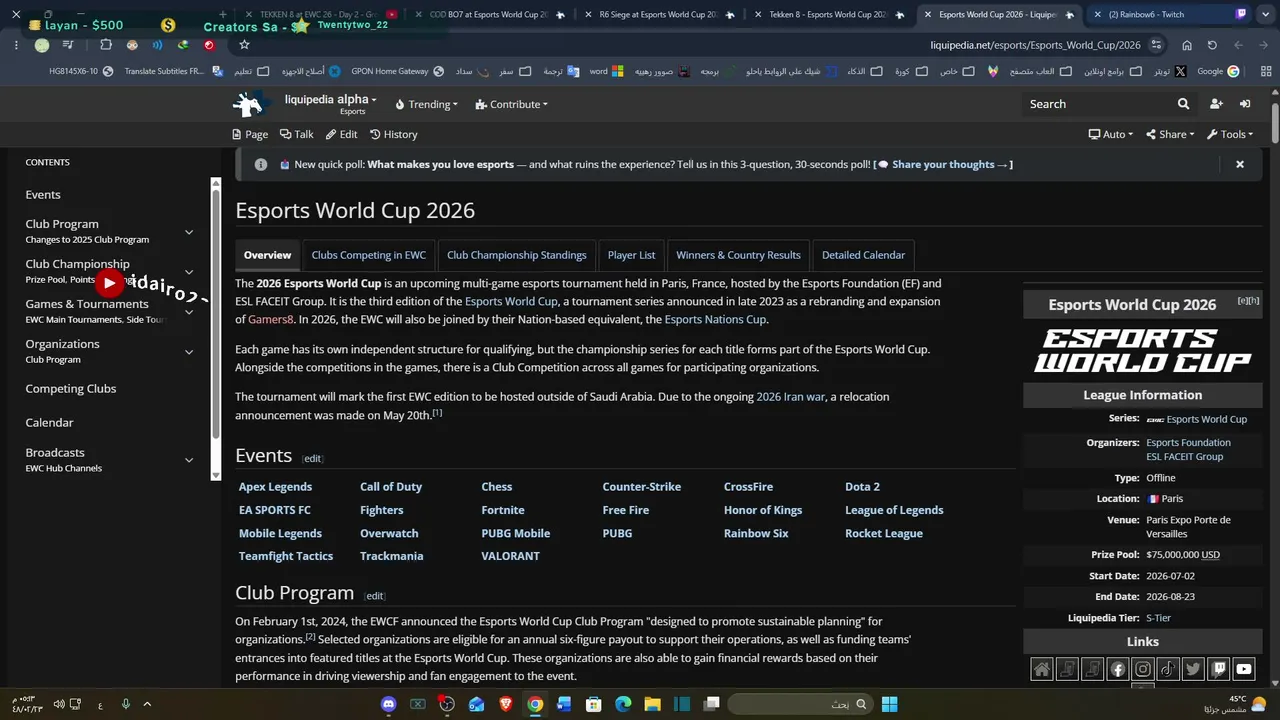Click the Talk page link
This screenshot has width=1280, height=720.
297,134
